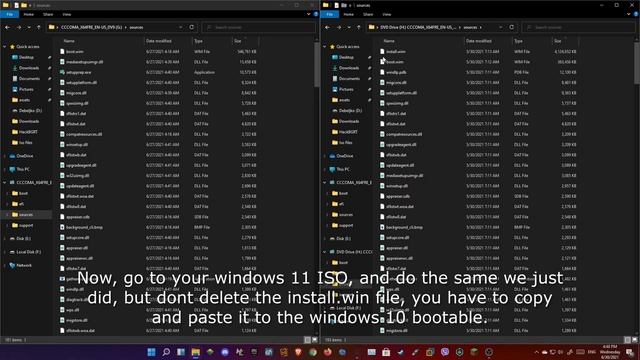Open File menu in left window

pyautogui.click(x=10, y=14)
